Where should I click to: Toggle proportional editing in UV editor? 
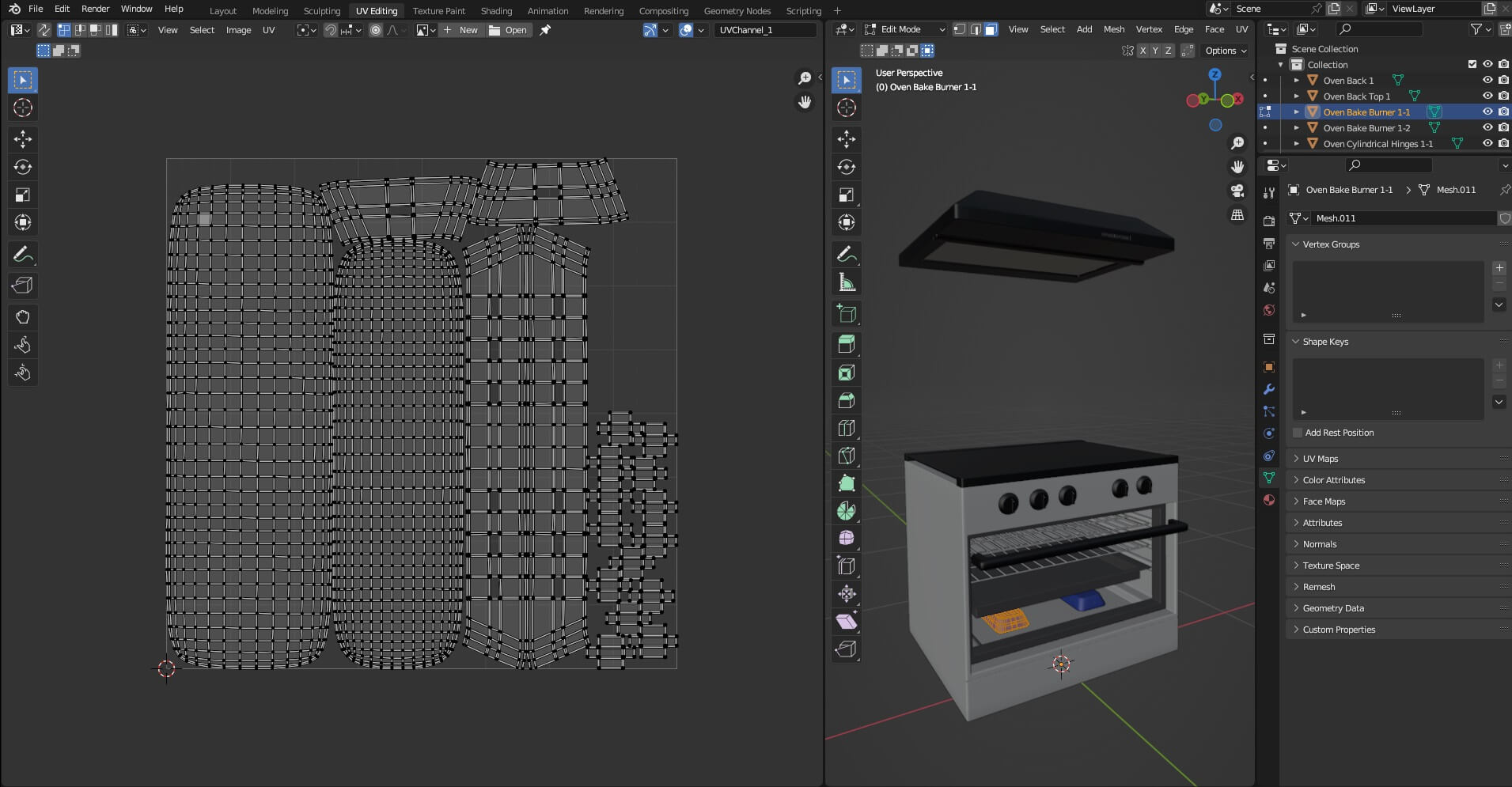[x=376, y=30]
